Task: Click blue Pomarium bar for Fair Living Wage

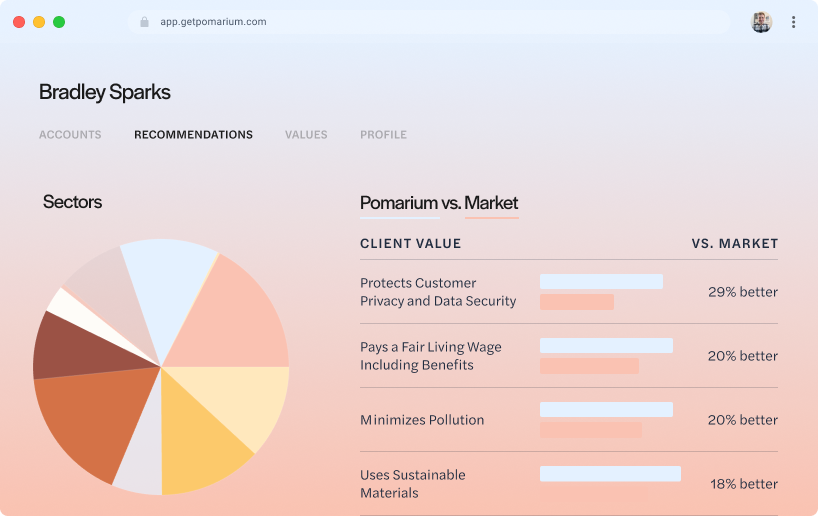Action: (x=606, y=345)
